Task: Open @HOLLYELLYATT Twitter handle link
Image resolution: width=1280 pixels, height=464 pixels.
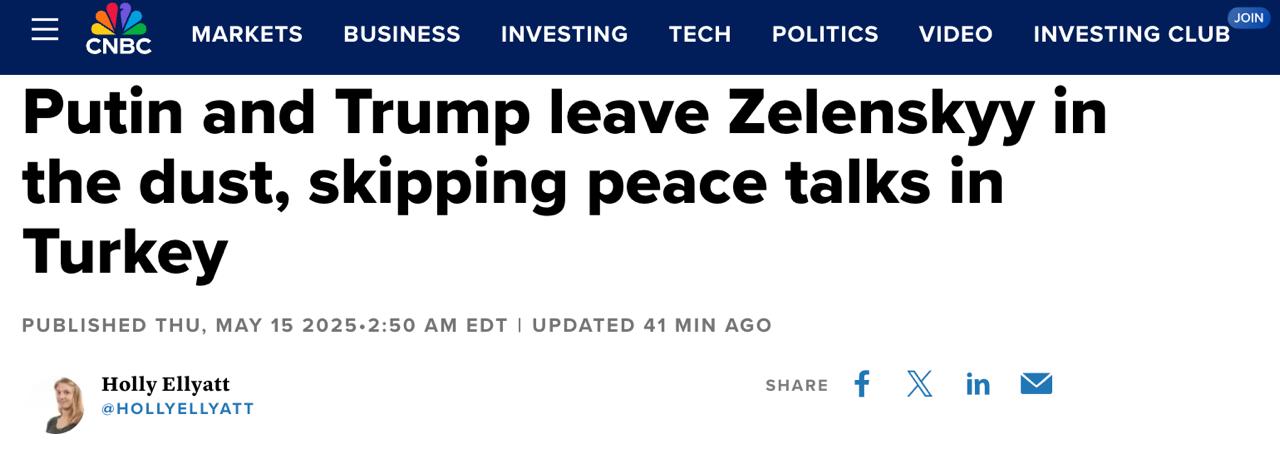Action: (178, 409)
